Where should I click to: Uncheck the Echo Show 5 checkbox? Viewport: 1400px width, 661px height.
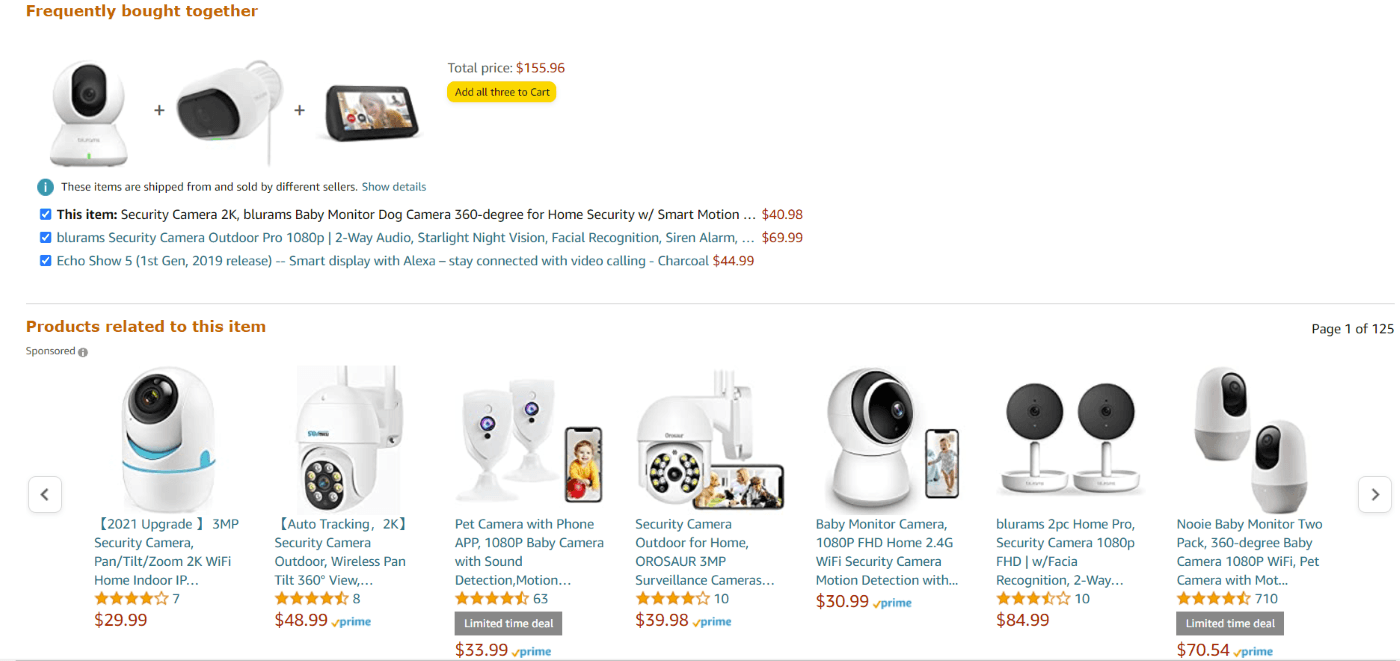tap(46, 261)
